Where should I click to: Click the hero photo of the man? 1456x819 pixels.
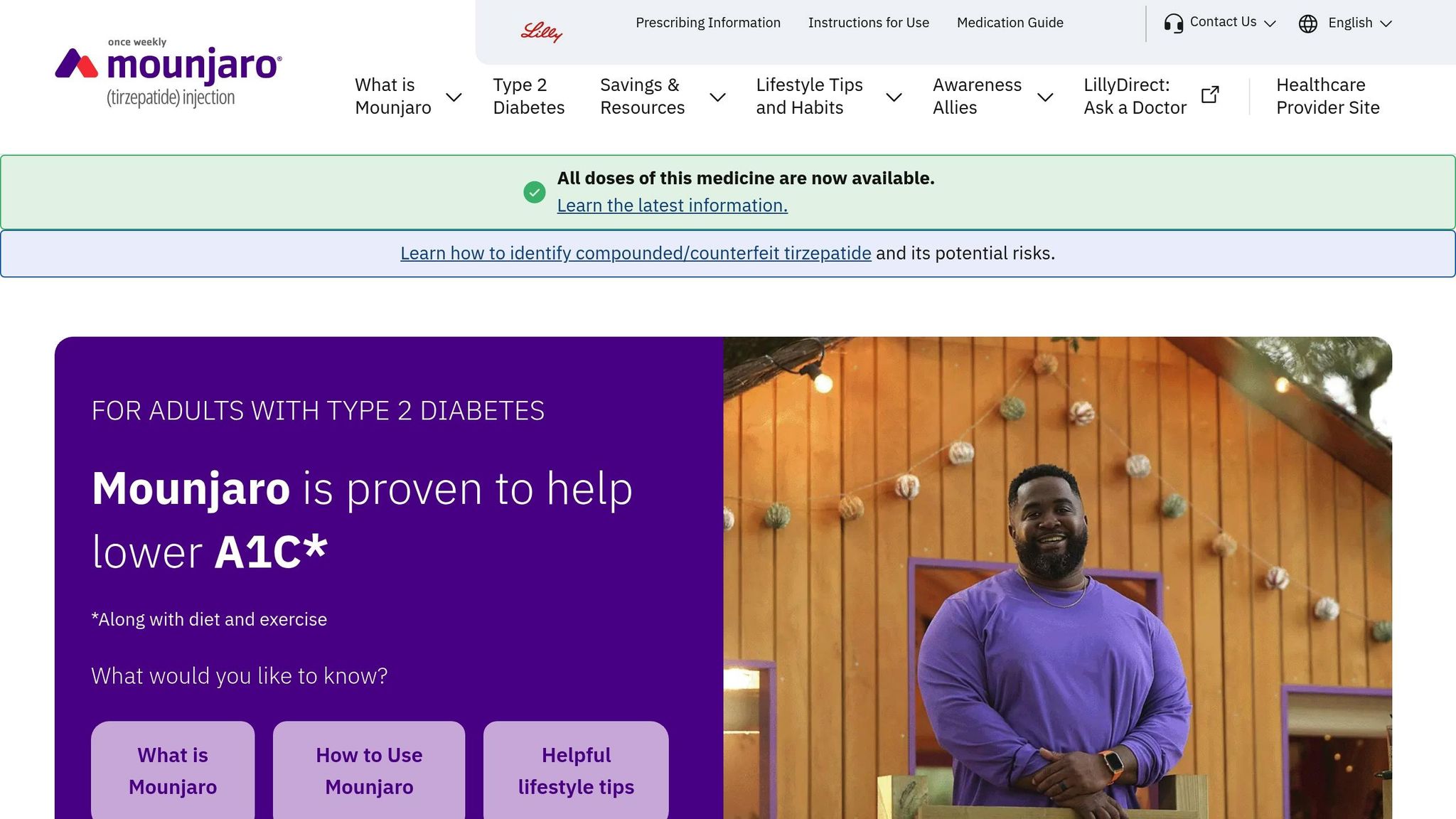tap(1057, 577)
